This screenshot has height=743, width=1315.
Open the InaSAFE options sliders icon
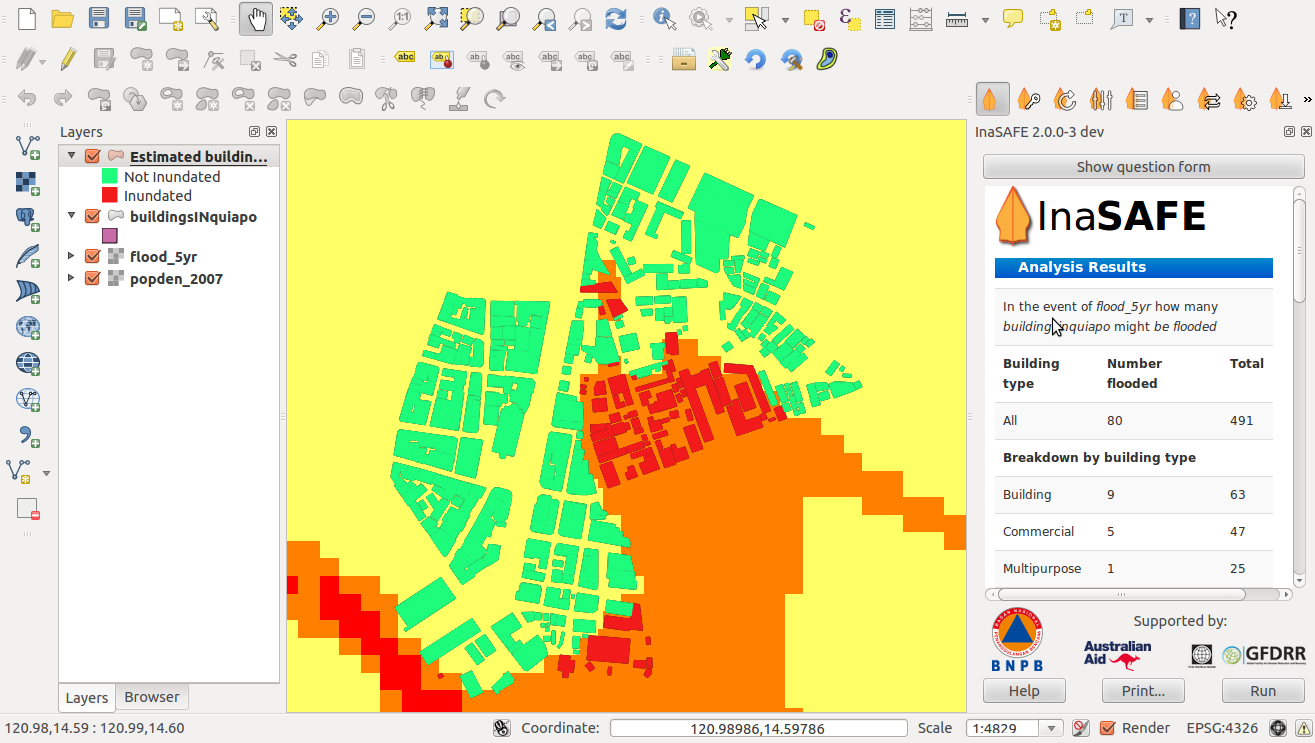(1101, 99)
